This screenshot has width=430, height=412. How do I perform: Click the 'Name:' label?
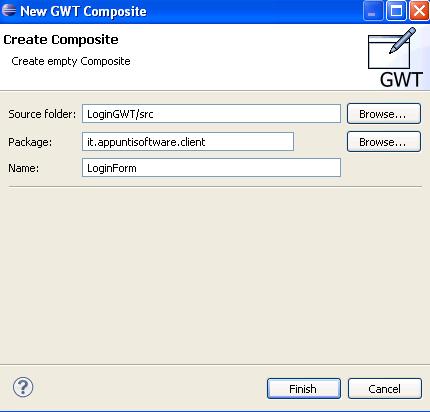pos(23,168)
